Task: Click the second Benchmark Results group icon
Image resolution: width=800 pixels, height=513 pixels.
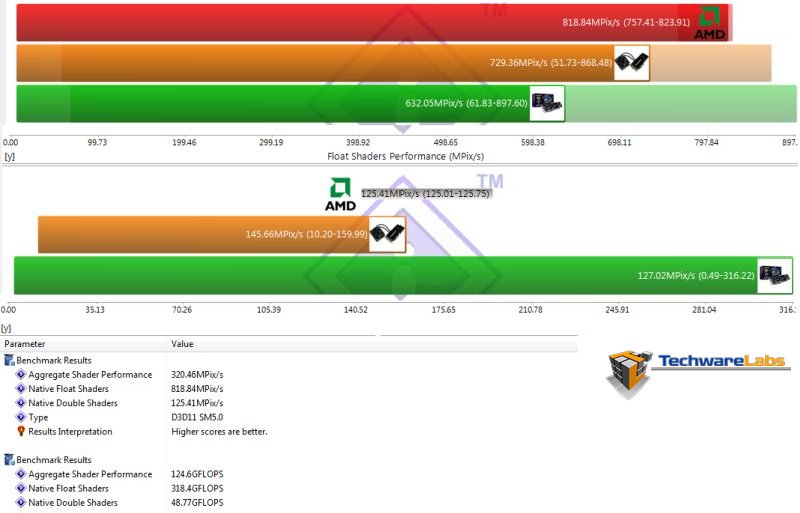Action: [9, 460]
